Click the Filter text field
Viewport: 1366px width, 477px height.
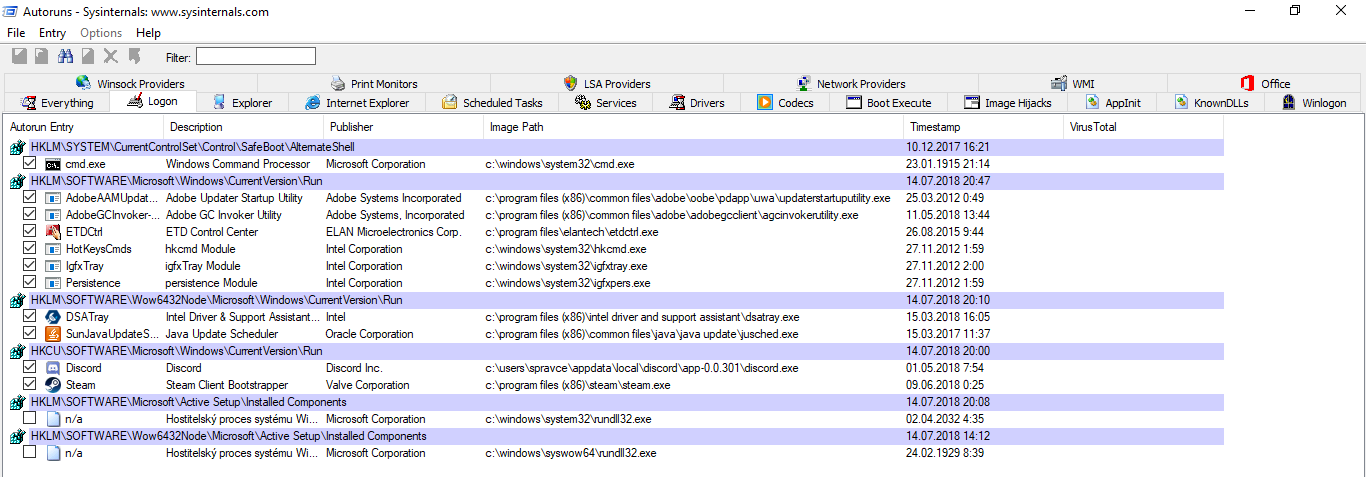pos(255,57)
